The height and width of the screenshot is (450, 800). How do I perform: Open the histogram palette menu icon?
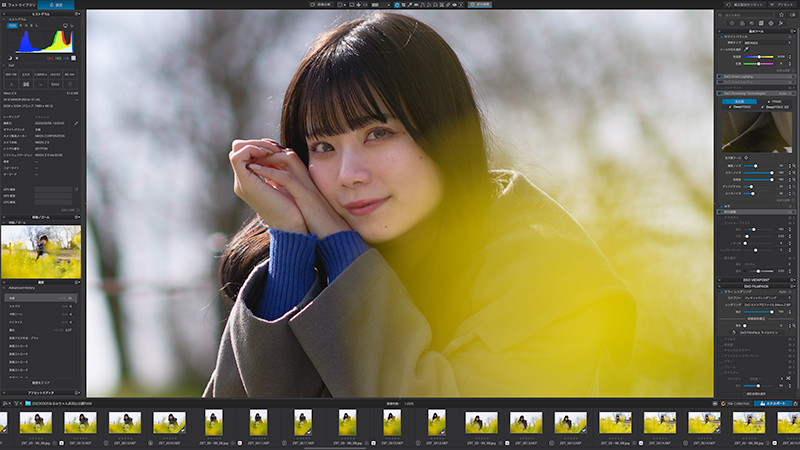point(78,14)
